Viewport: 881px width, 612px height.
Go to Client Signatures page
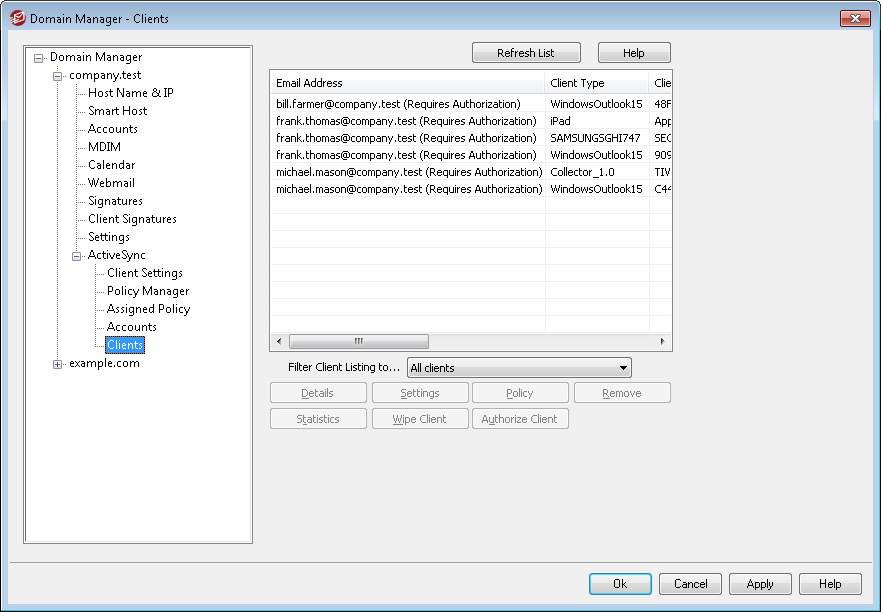point(132,219)
